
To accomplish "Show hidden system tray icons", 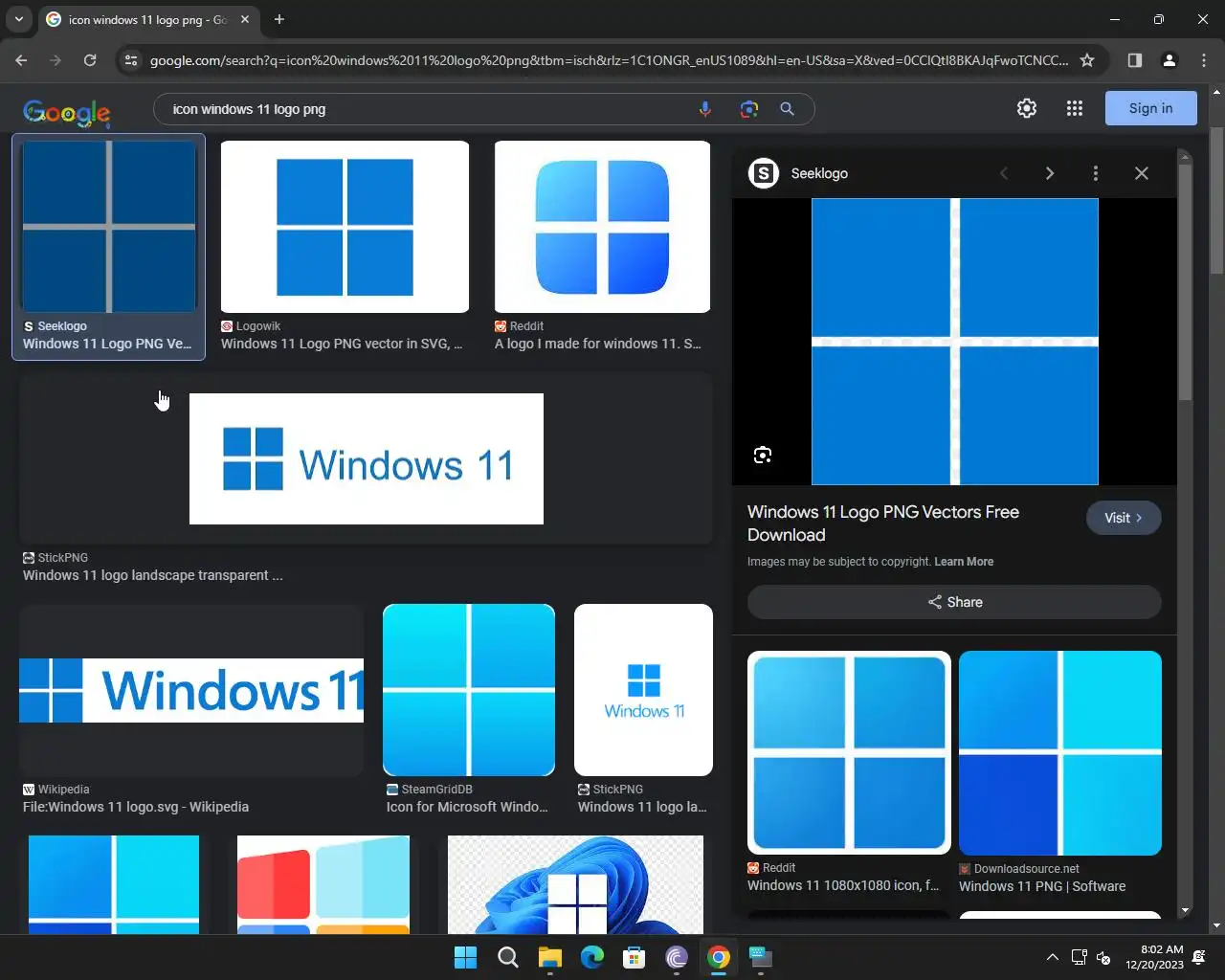I will coord(1052,957).
